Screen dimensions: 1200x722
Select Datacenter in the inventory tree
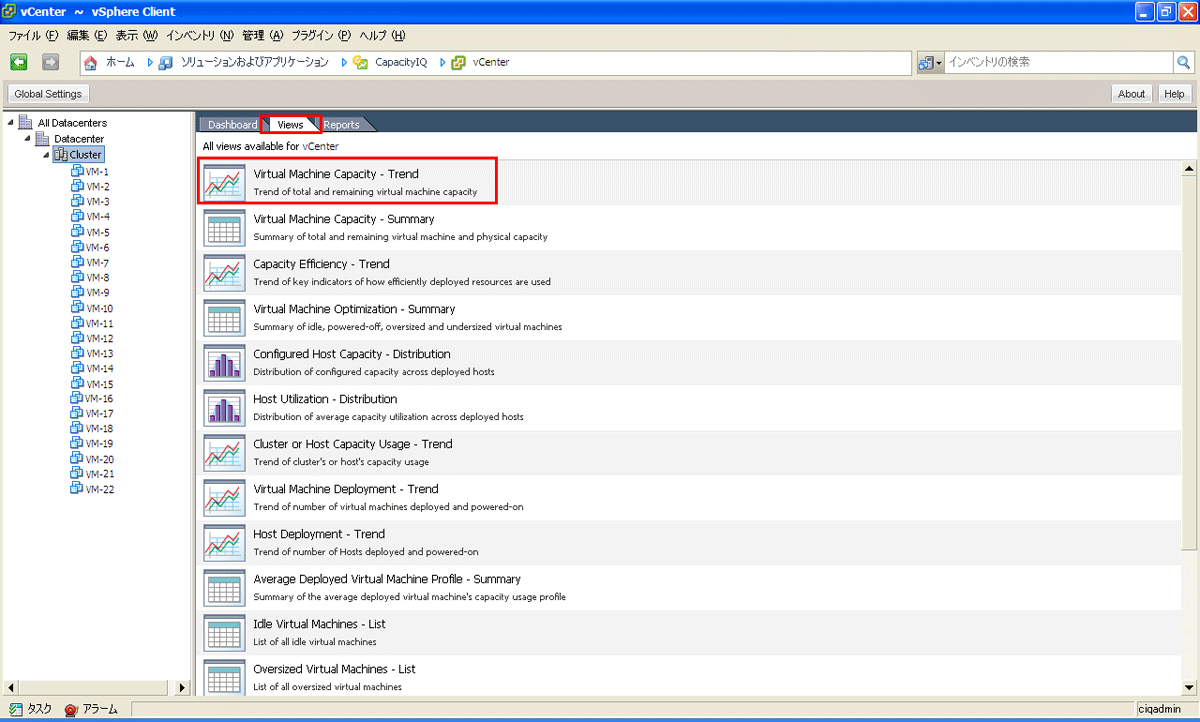click(79, 139)
